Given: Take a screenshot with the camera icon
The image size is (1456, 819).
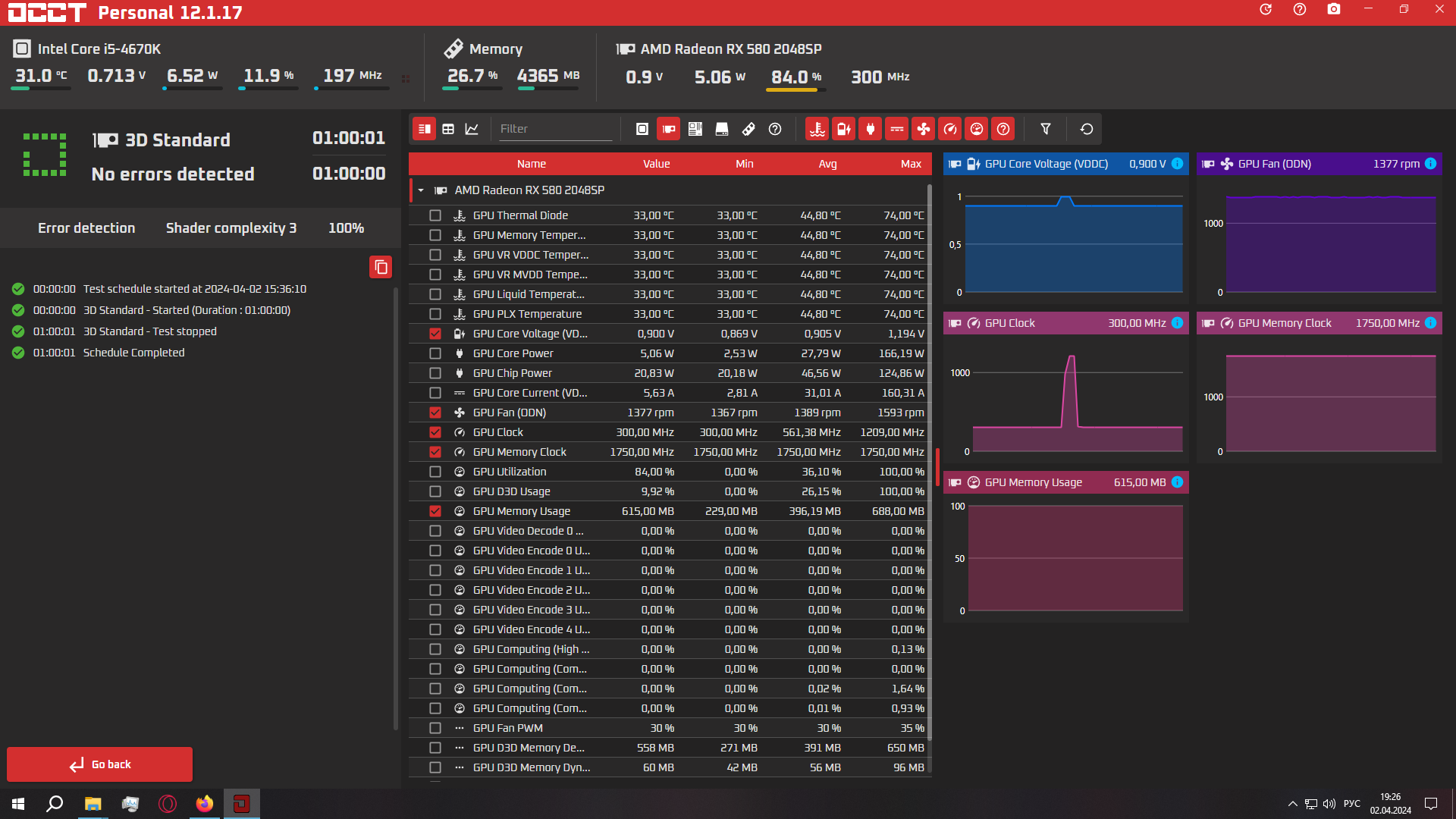Looking at the screenshot, I should 1333,10.
